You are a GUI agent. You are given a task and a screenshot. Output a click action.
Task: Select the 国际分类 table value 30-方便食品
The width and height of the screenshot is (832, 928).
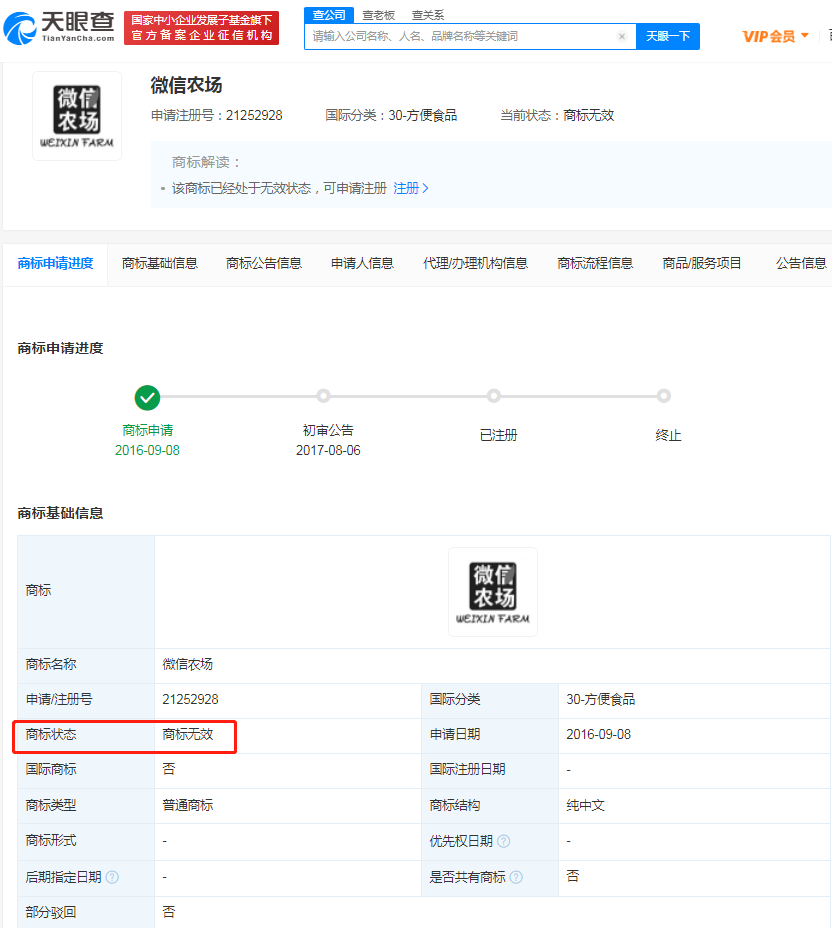[x=601, y=700]
